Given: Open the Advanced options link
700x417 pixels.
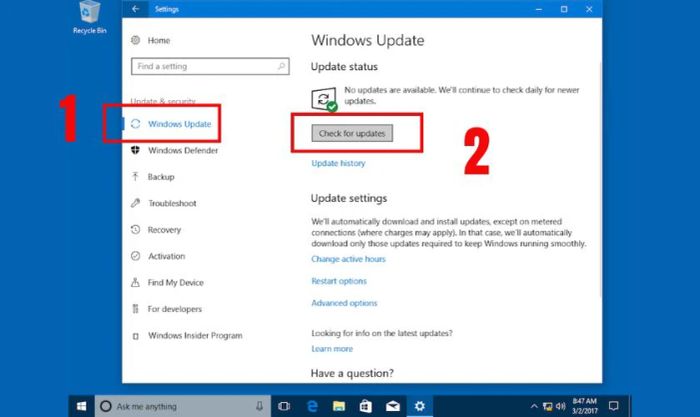Looking at the screenshot, I should pyautogui.click(x=344, y=303).
